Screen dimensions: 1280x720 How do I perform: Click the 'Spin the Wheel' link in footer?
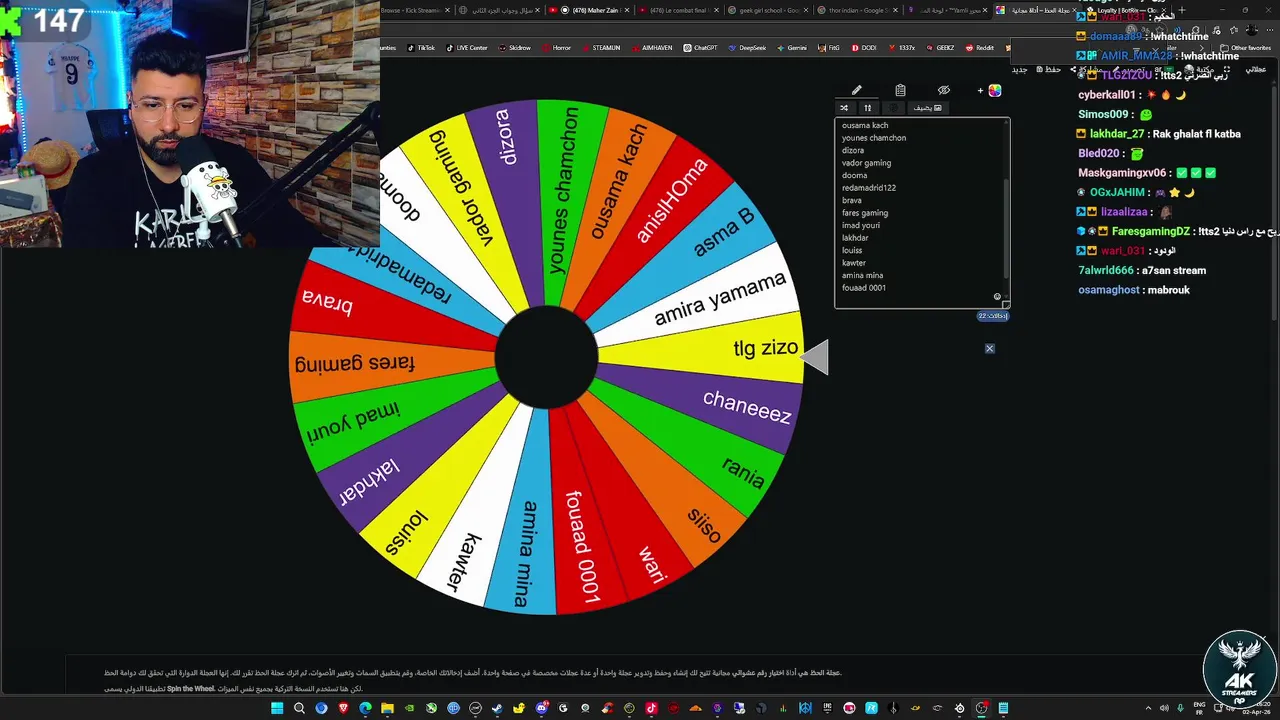190,689
